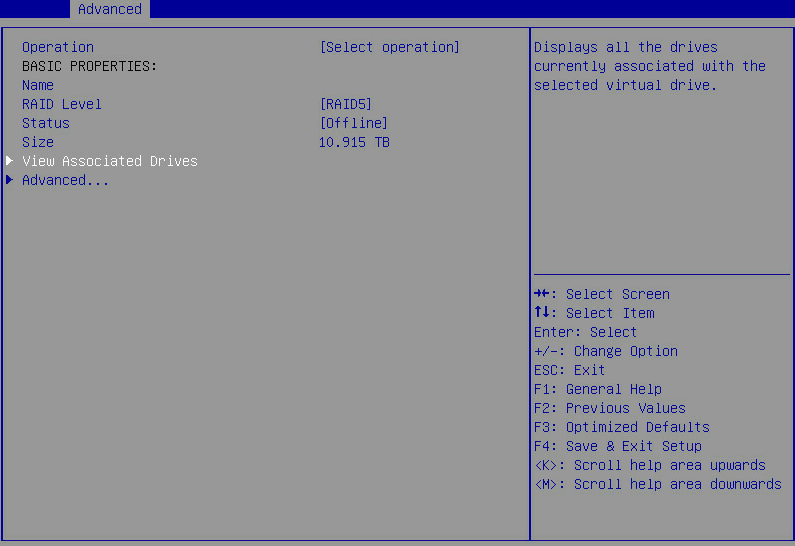Screen dimensions: 795x546
Task: Click the Select Item key hint
Action: (x=594, y=313)
